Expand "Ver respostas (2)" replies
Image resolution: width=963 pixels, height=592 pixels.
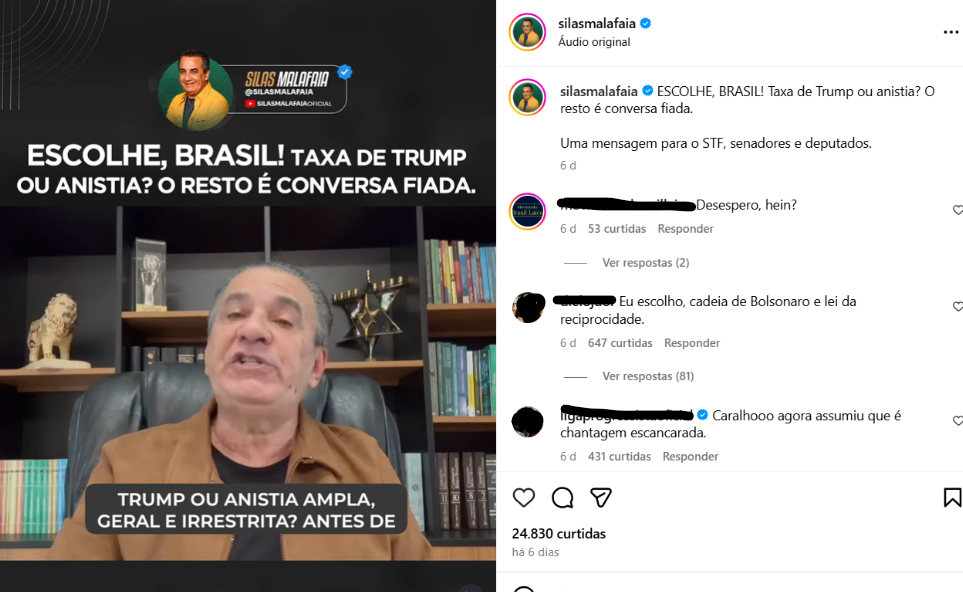coord(645,263)
